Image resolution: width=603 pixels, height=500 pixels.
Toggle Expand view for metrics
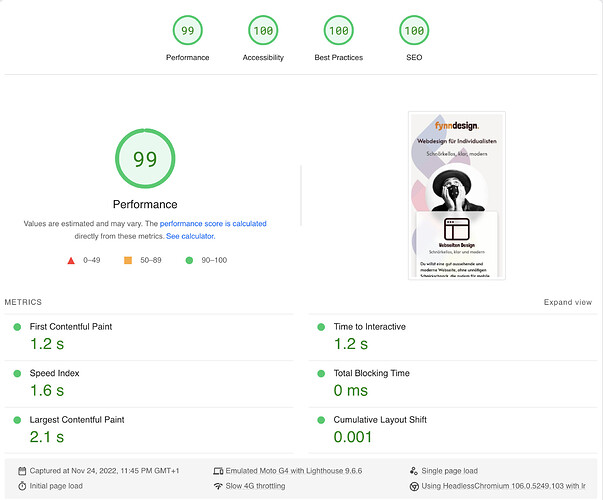[568, 302]
